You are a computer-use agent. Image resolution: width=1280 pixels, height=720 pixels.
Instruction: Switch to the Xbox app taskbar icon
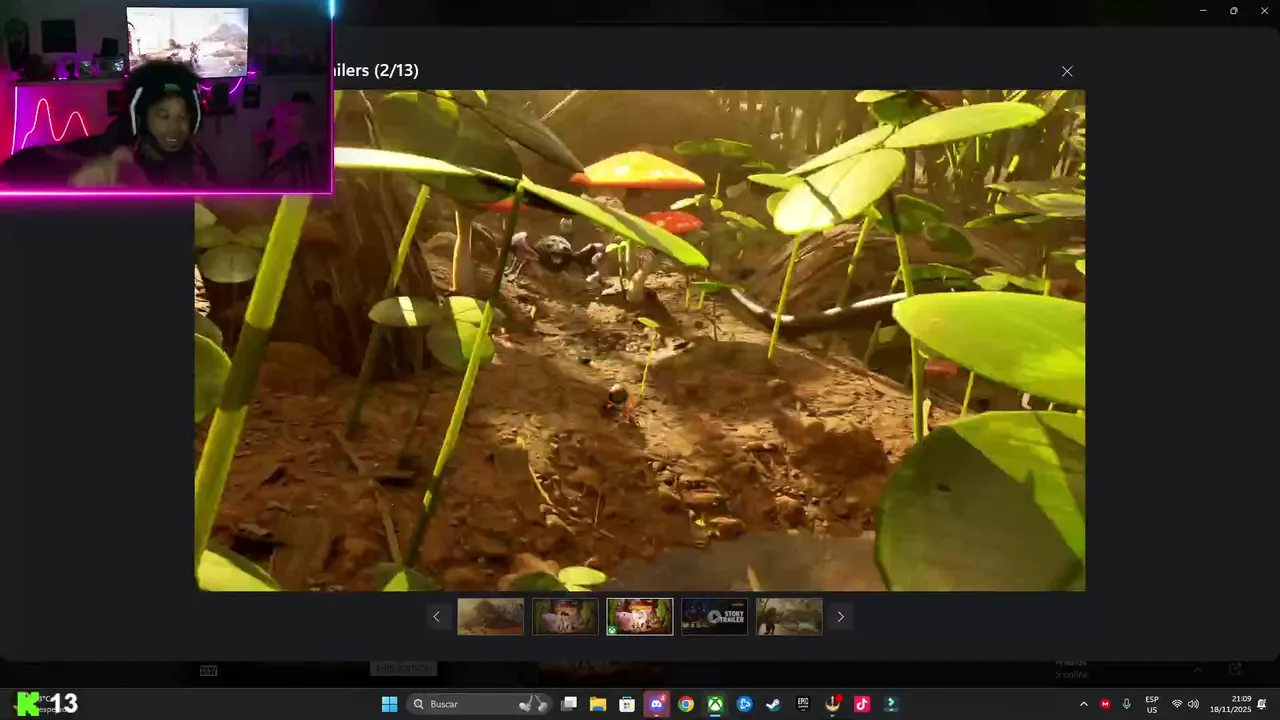pos(715,704)
